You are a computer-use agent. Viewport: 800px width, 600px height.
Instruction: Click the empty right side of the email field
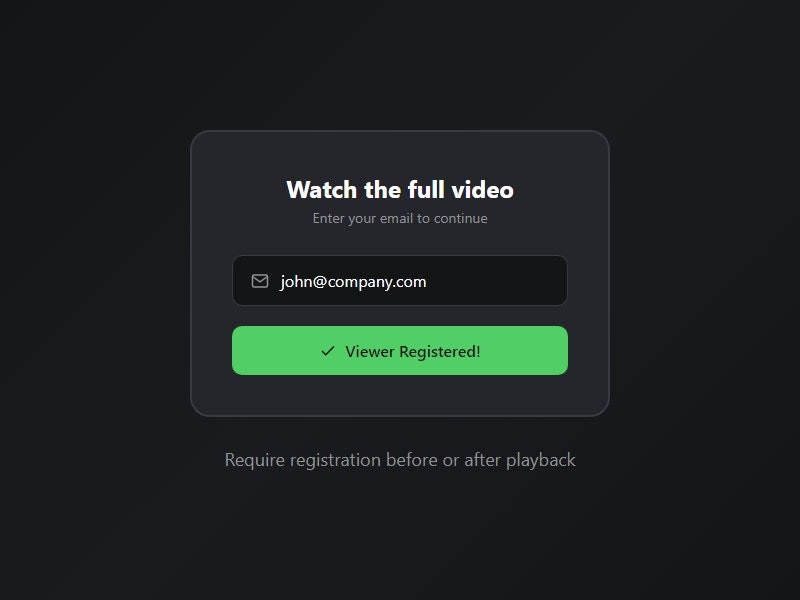tap(495, 281)
